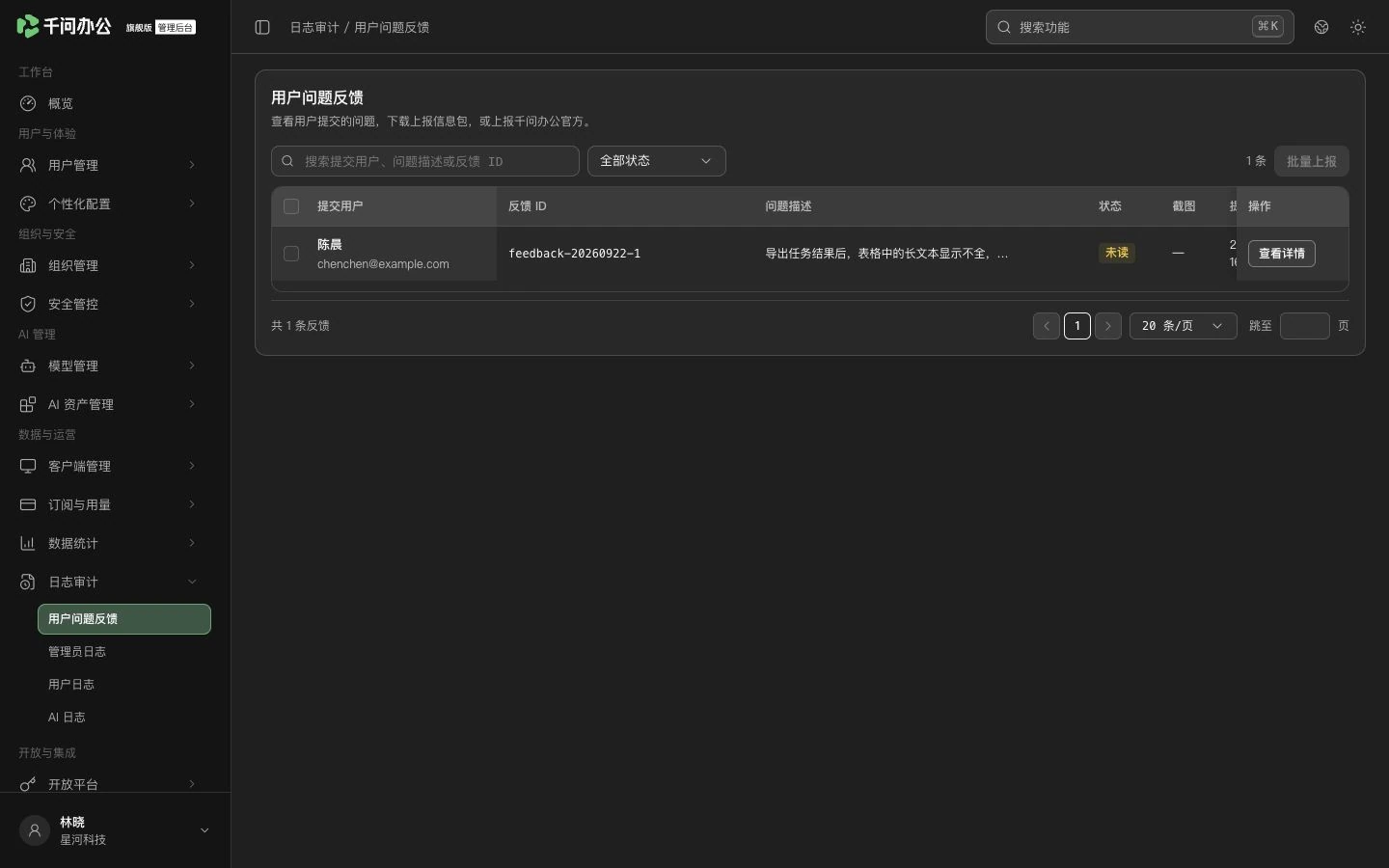Click the 概览 dashboard icon
The height and width of the screenshot is (868, 1389).
pyautogui.click(x=28, y=103)
